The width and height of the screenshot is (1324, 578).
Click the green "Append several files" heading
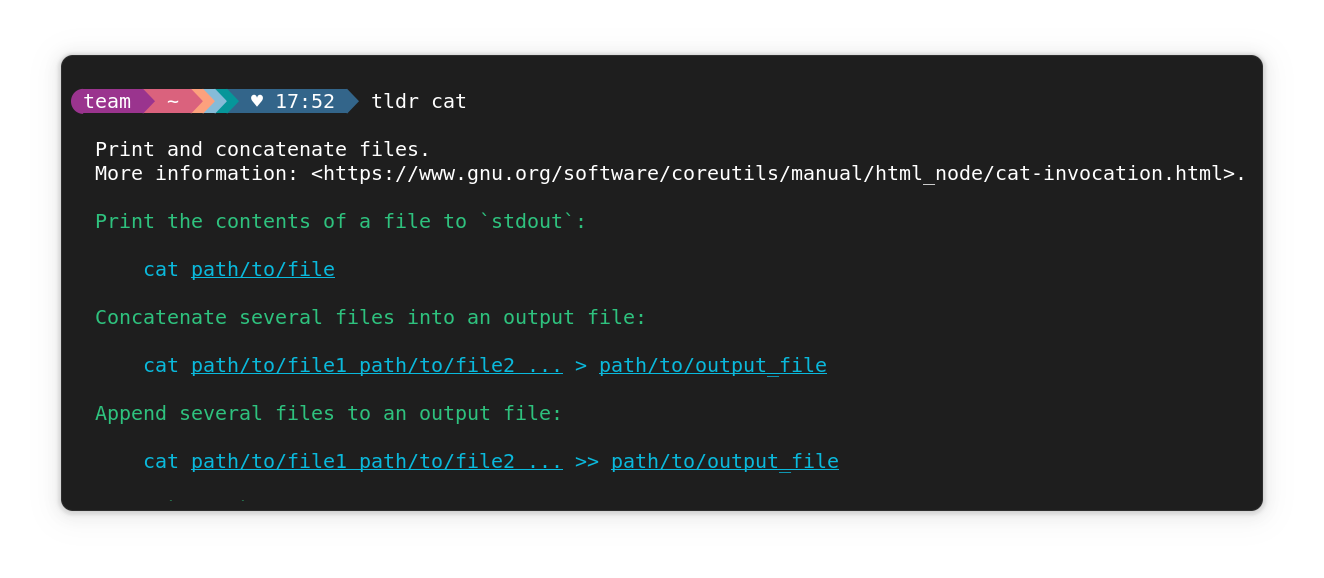329,413
